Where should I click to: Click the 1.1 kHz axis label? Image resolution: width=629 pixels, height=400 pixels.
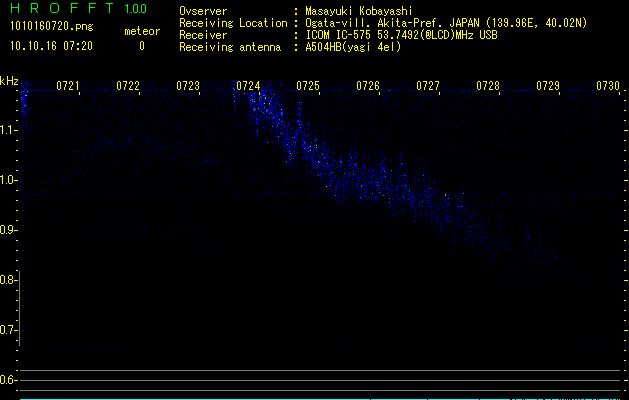tap(8, 130)
